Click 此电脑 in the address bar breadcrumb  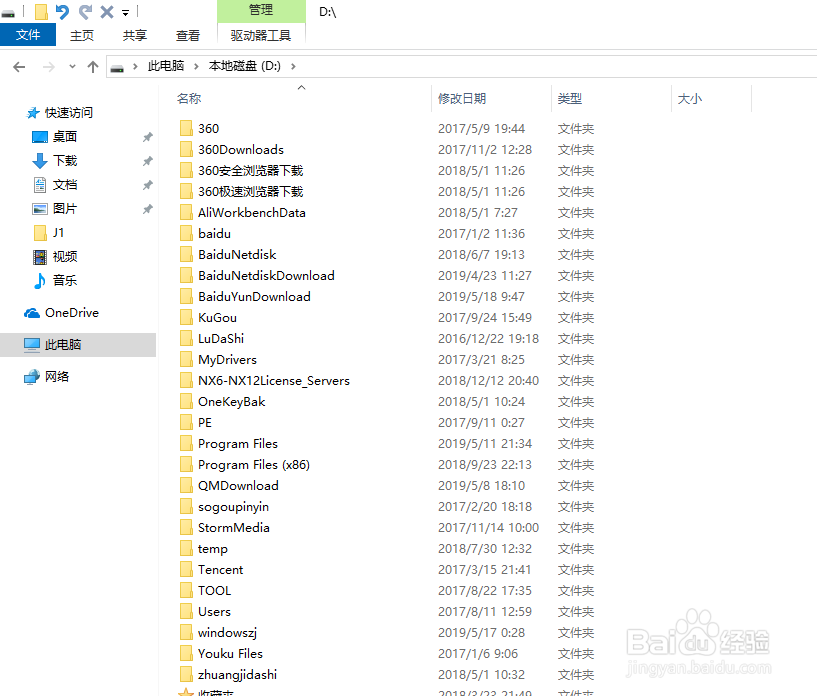[166, 66]
